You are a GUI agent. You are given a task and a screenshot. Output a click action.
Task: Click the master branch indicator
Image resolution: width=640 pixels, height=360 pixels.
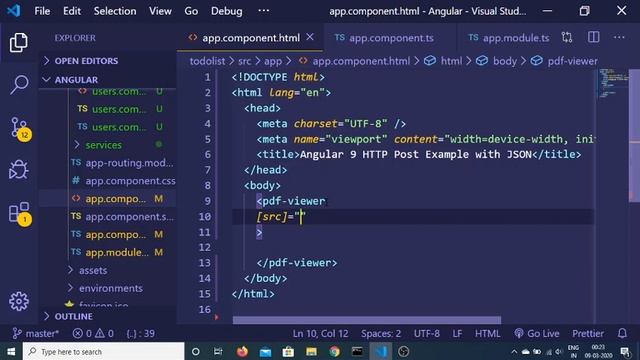coord(36,333)
